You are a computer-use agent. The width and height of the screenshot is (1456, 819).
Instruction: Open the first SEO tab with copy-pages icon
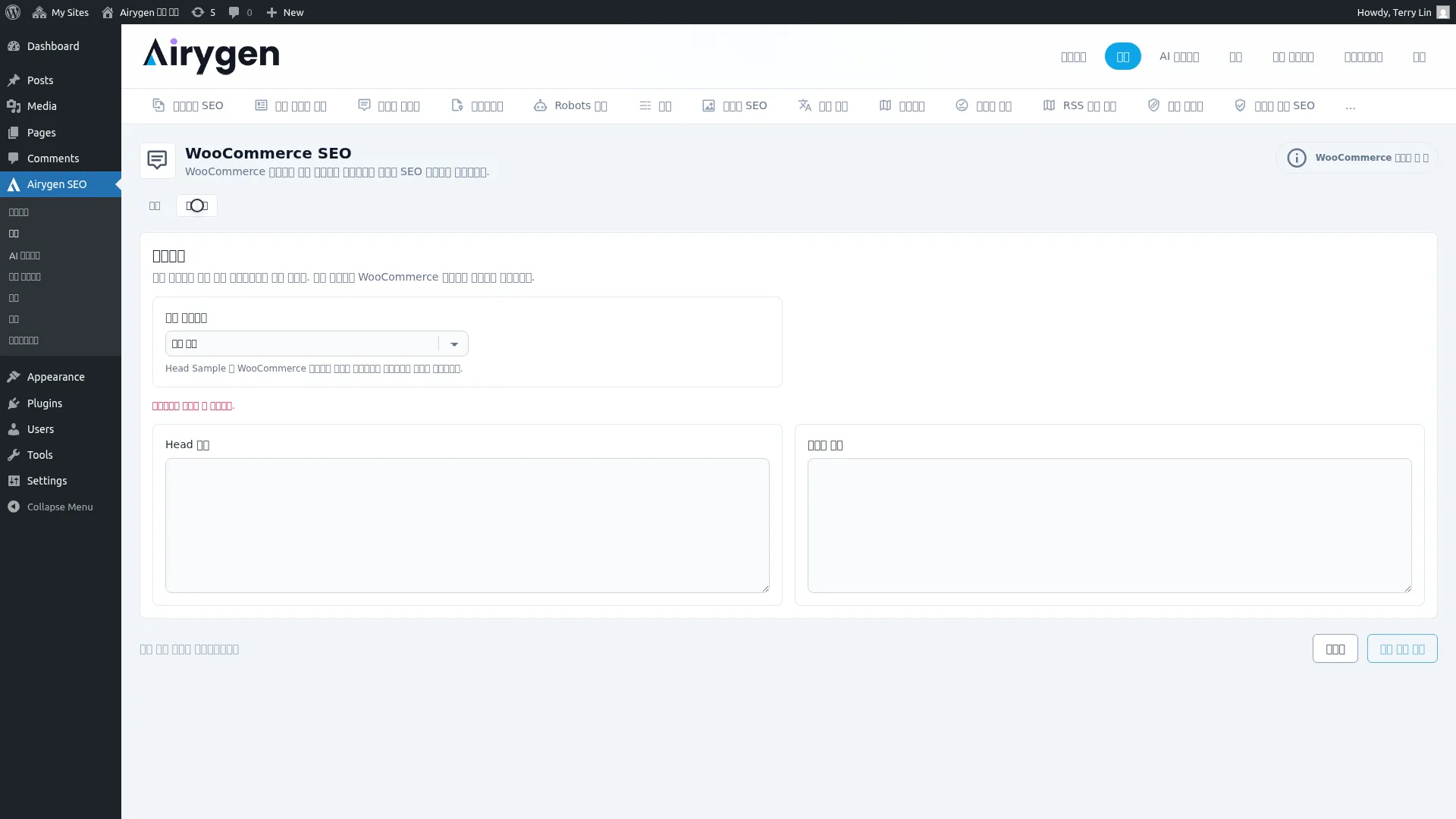pos(188,105)
